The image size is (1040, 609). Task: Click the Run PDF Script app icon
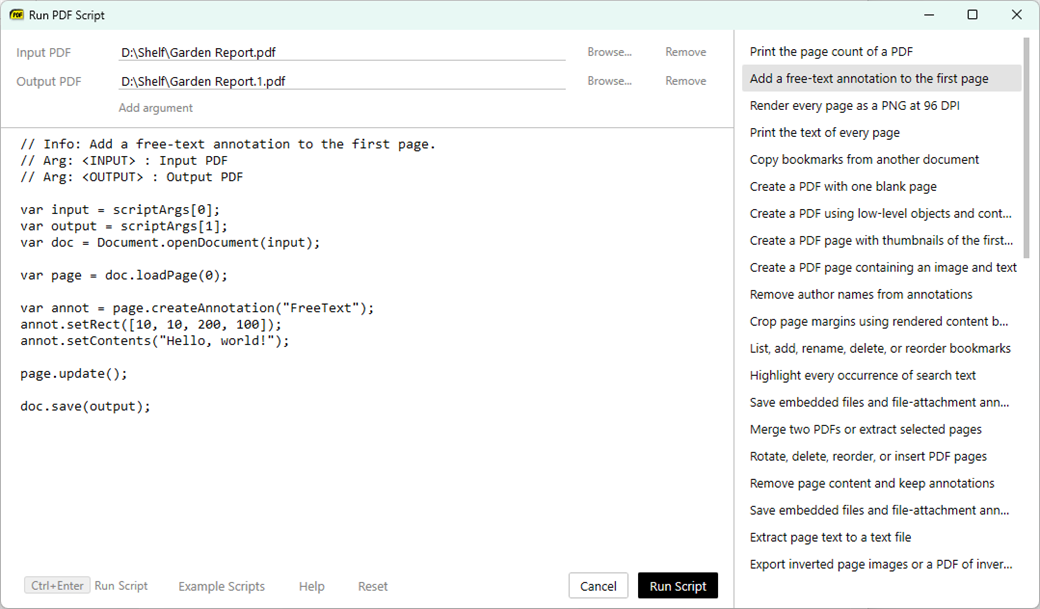click(x=17, y=15)
